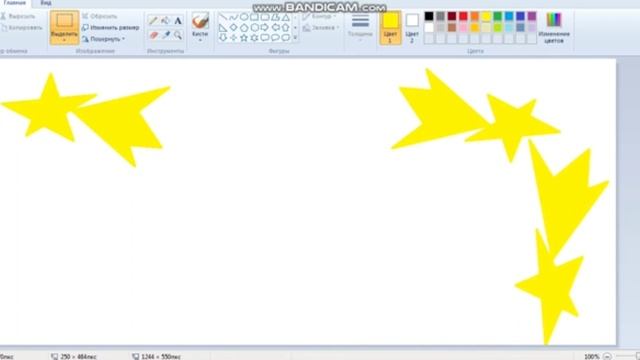Show next row of shapes gallery
This screenshot has height=360, width=640.
click(296, 28)
